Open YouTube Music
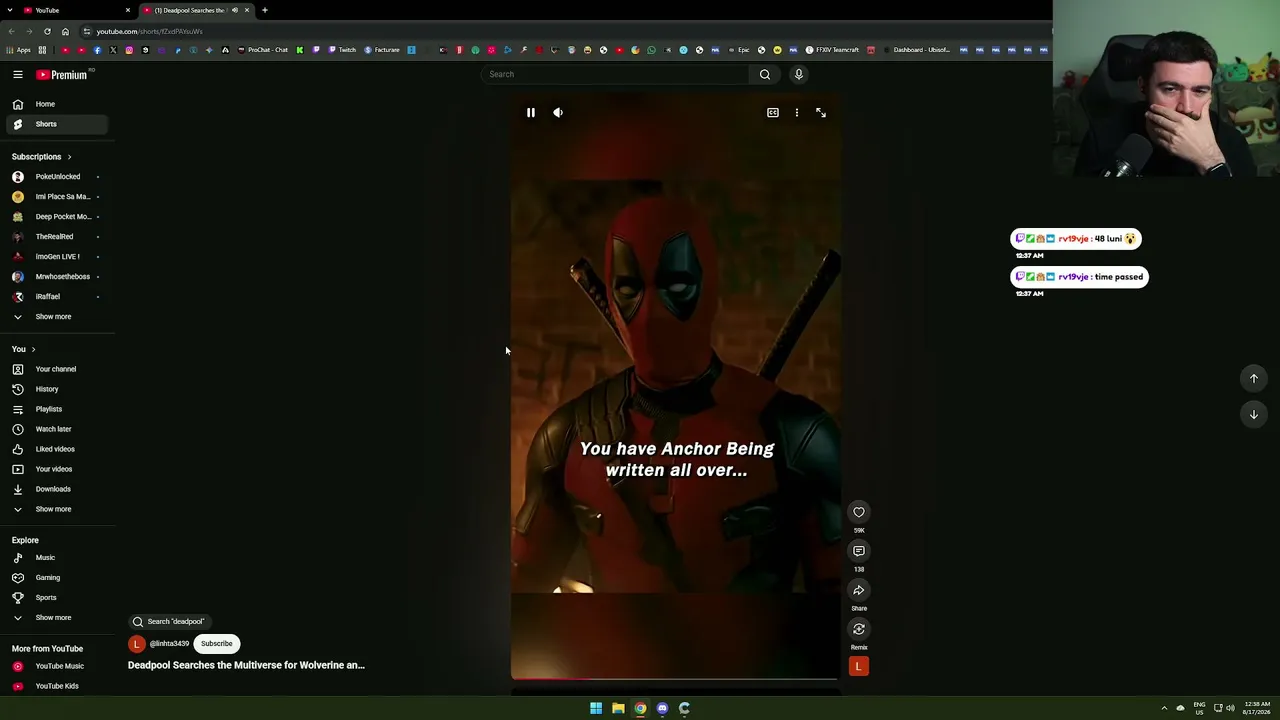Image resolution: width=1280 pixels, height=720 pixels. pos(57,666)
